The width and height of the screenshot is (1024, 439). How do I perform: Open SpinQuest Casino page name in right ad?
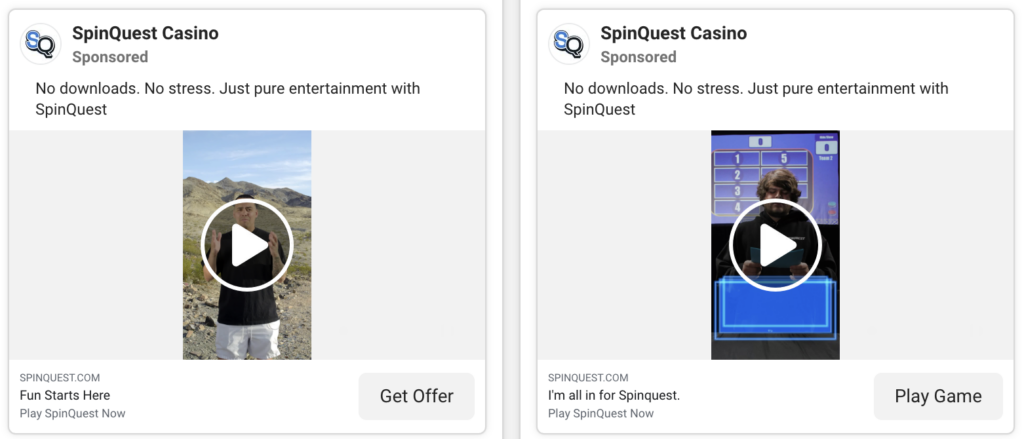pyautogui.click(x=673, y=33)
